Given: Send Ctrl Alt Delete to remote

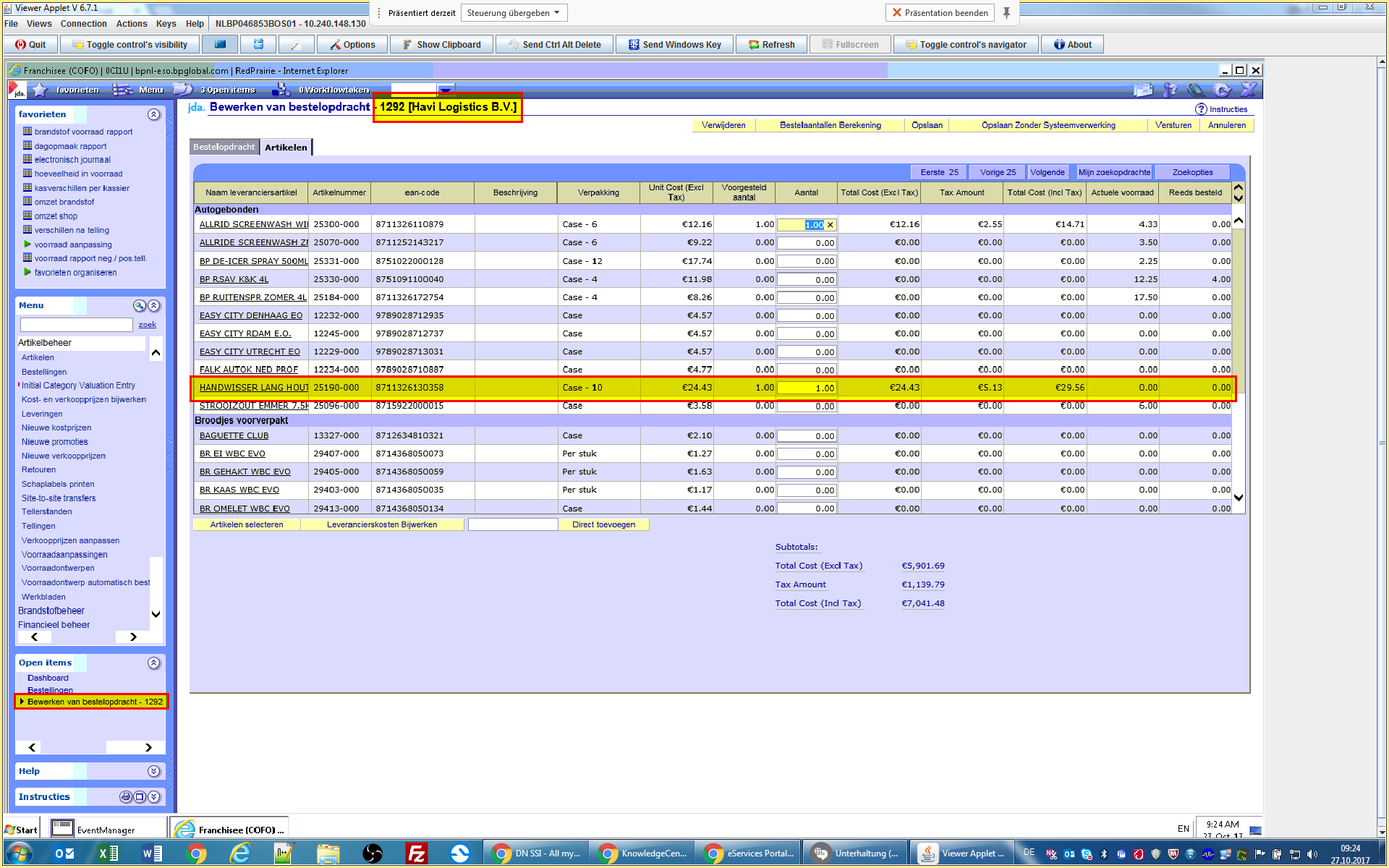Looking at the screenshot, I should pyautogui.click(x=554, y=44).
